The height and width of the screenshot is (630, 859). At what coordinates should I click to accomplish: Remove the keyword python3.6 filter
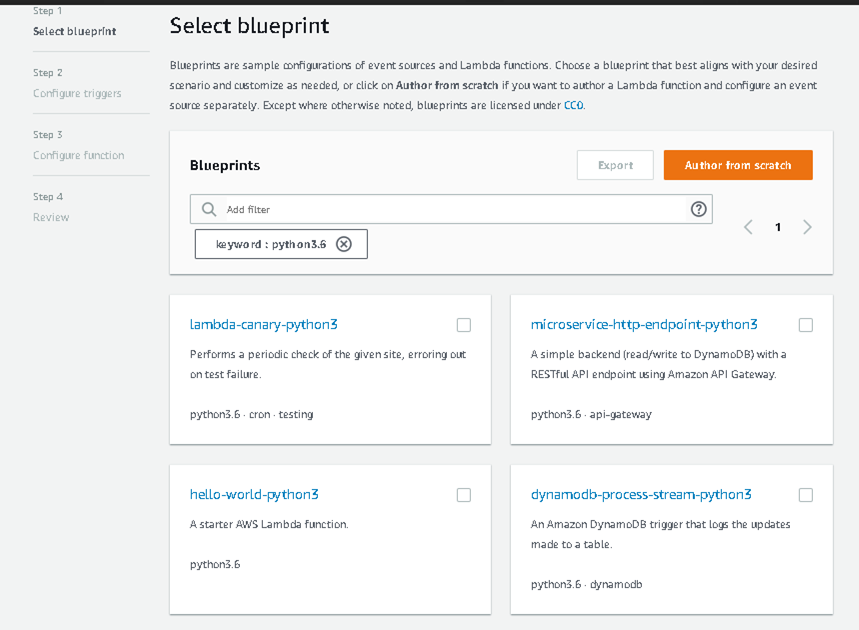point(343,244)
